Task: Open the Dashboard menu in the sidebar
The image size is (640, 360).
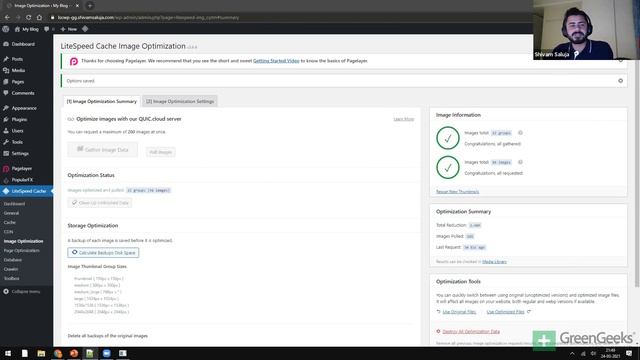Action: pyautogui.click(x=23, y=44)
